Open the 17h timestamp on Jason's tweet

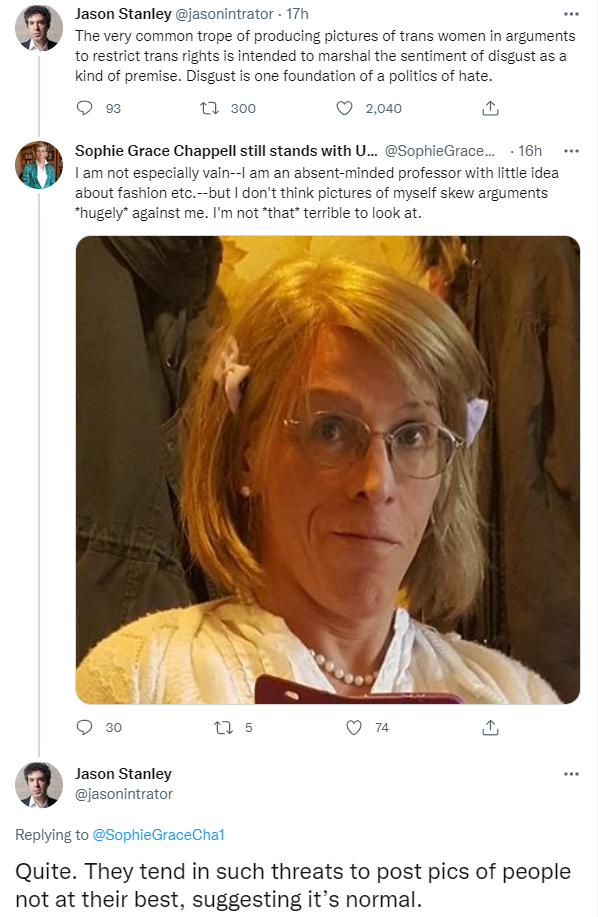[298, 14]
